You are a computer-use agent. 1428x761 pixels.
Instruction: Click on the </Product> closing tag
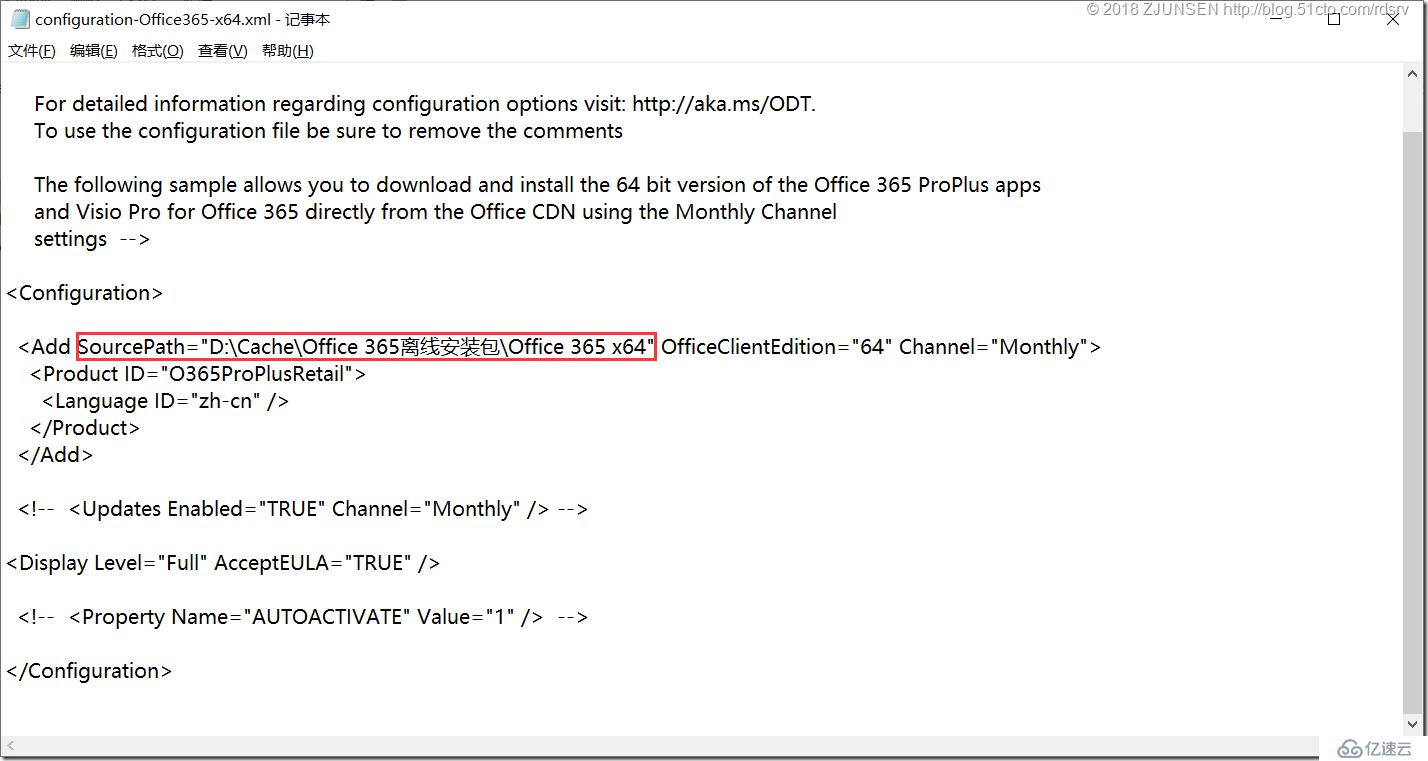(x=85, y=428)
